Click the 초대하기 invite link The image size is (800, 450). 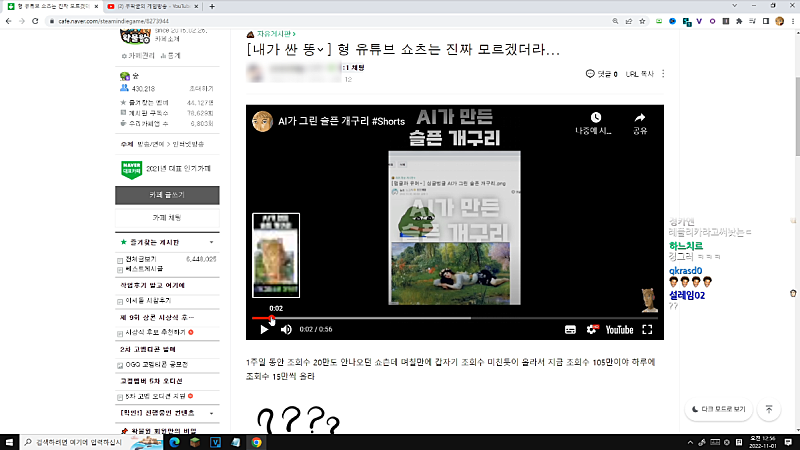[202, 89]
